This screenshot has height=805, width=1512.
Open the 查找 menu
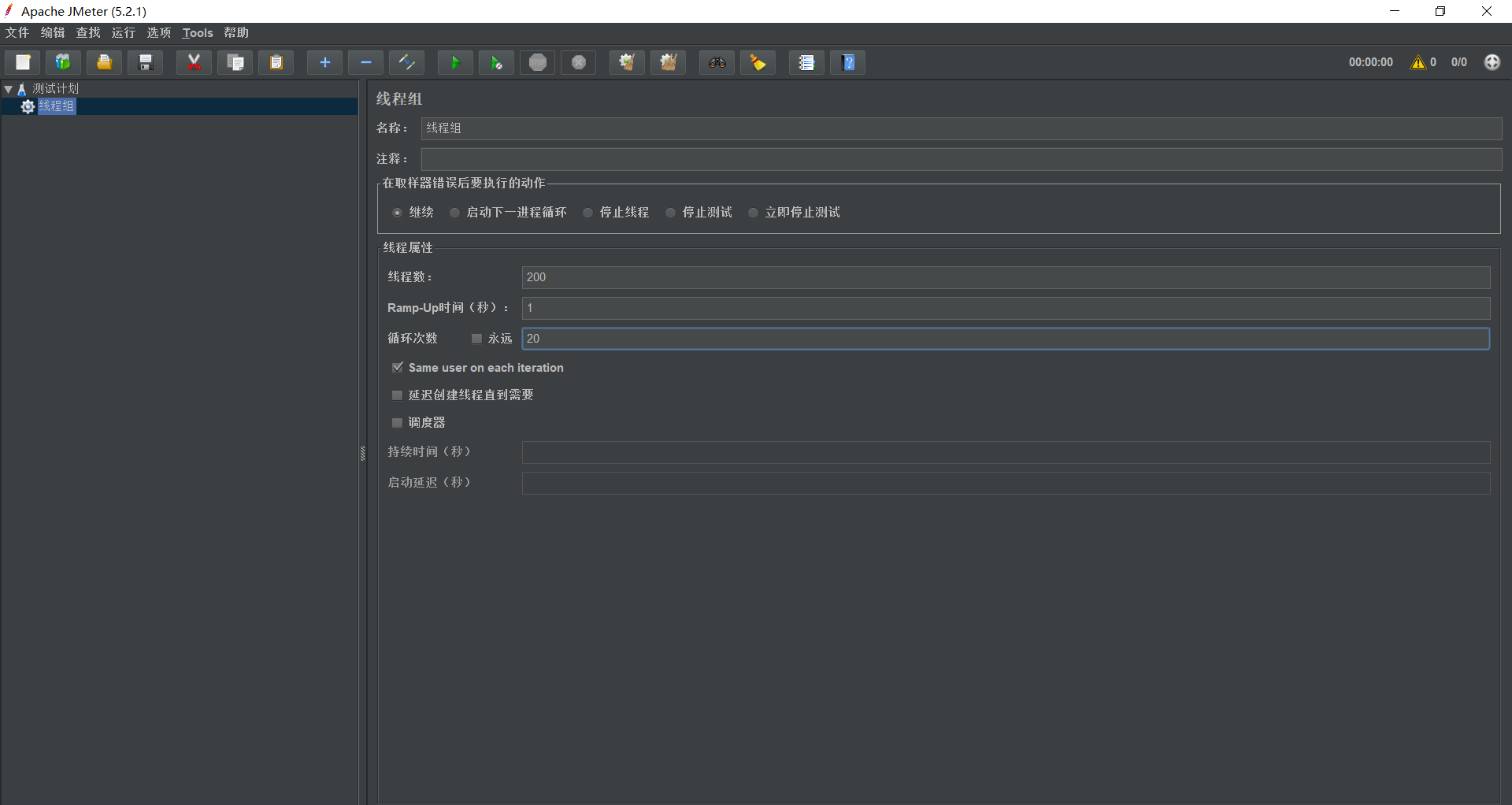point(88,32)
